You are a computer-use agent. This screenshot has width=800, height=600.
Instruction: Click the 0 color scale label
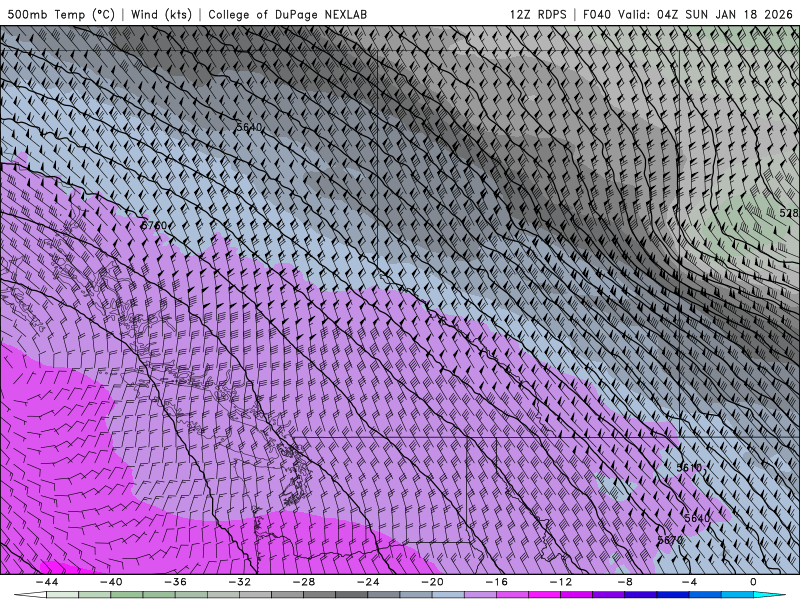(754, 582)
